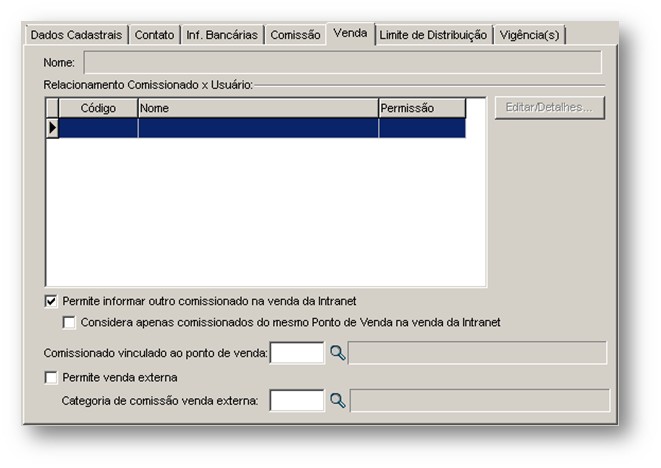Image resolution: width=661 pixels, height=468 pixels.
Task: Open the Dados Cadastrais tab
Action: coord(76,35)
